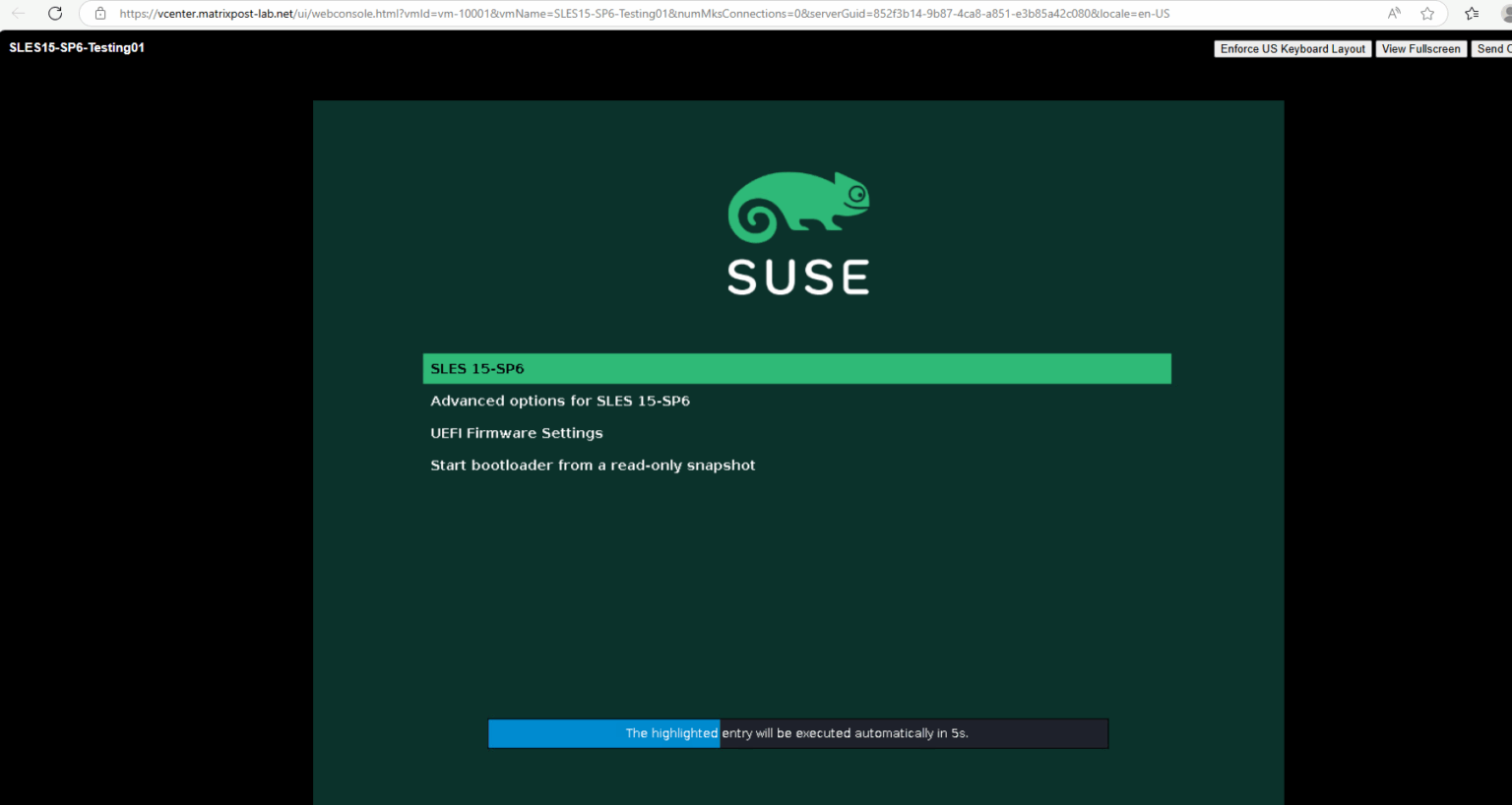Click the browser Back navigation arrow

click(18, 14)
